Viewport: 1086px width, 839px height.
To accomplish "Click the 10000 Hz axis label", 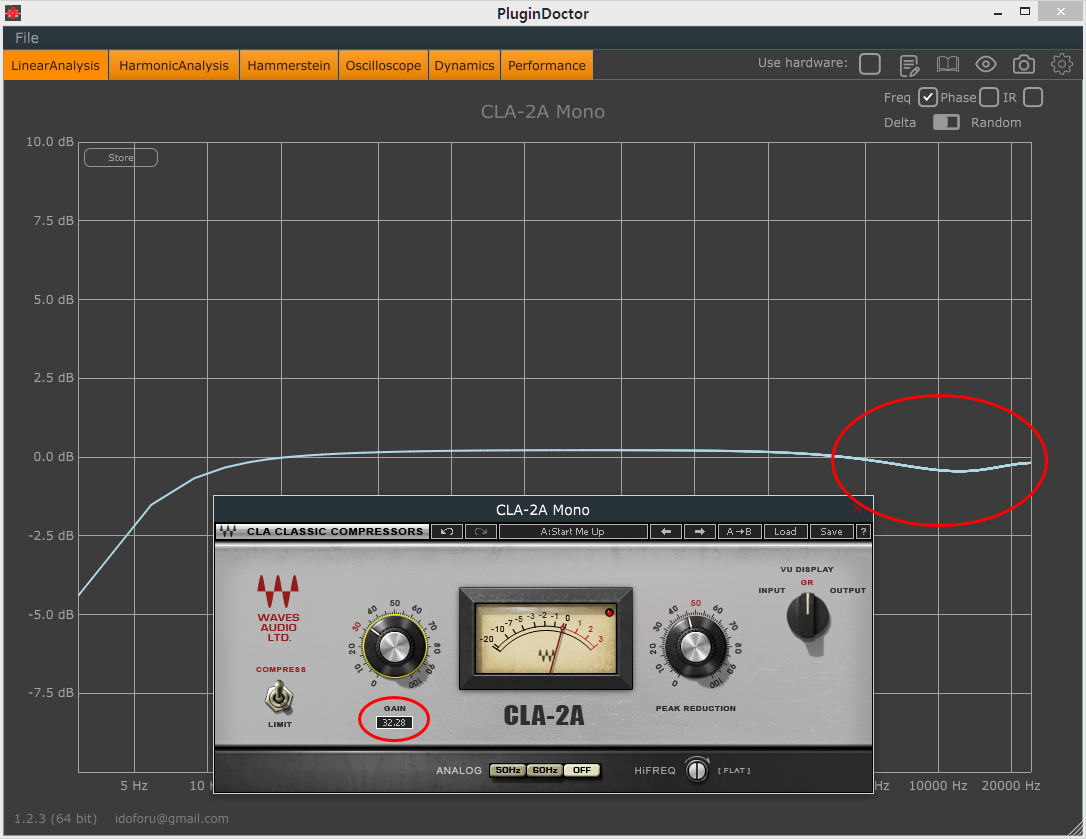I will tap(938, 786).
